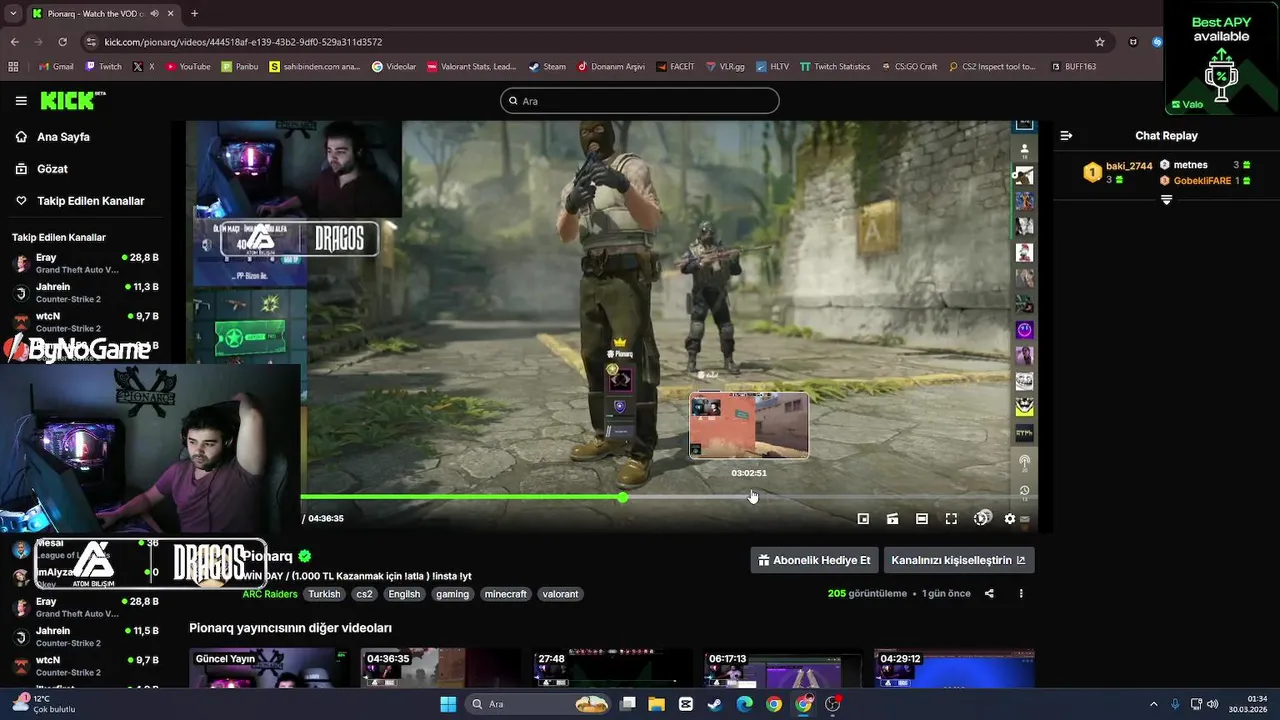Open the FACEIT bookmark
Screen dimensions: 1280x720
(x=675, y=67)
